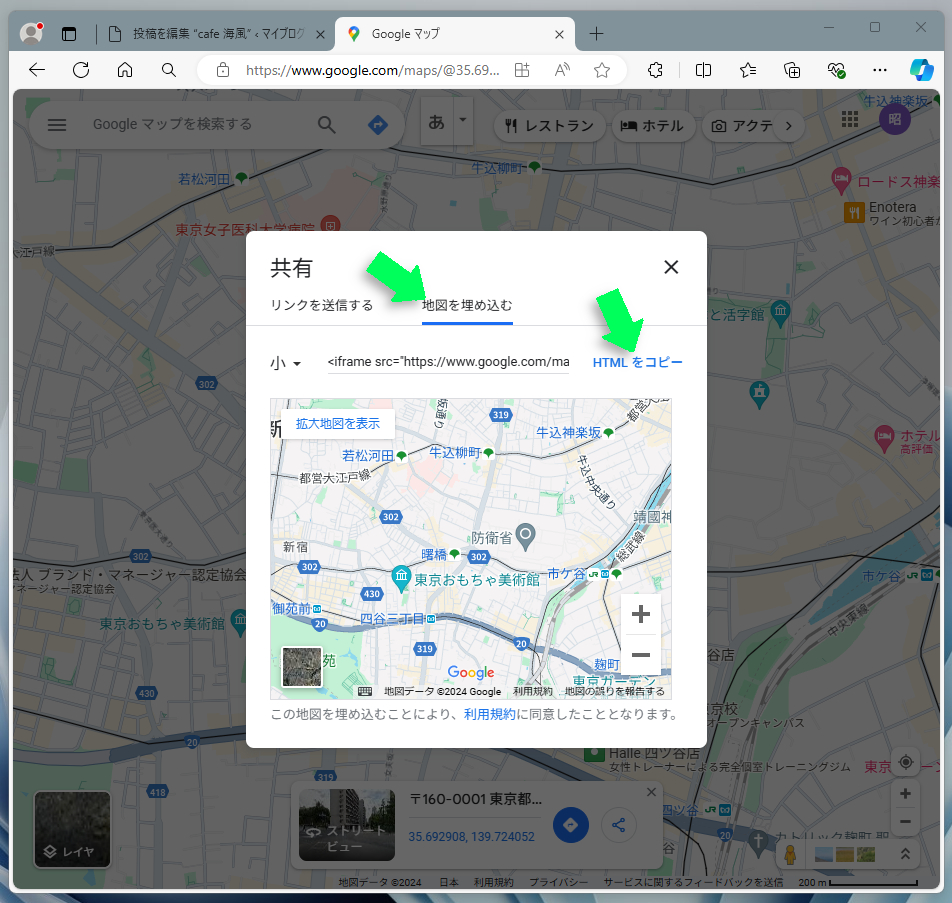Filter the map by ホテル
The width and height of the screenshot is (952, 903).
(x=653, y=126)
